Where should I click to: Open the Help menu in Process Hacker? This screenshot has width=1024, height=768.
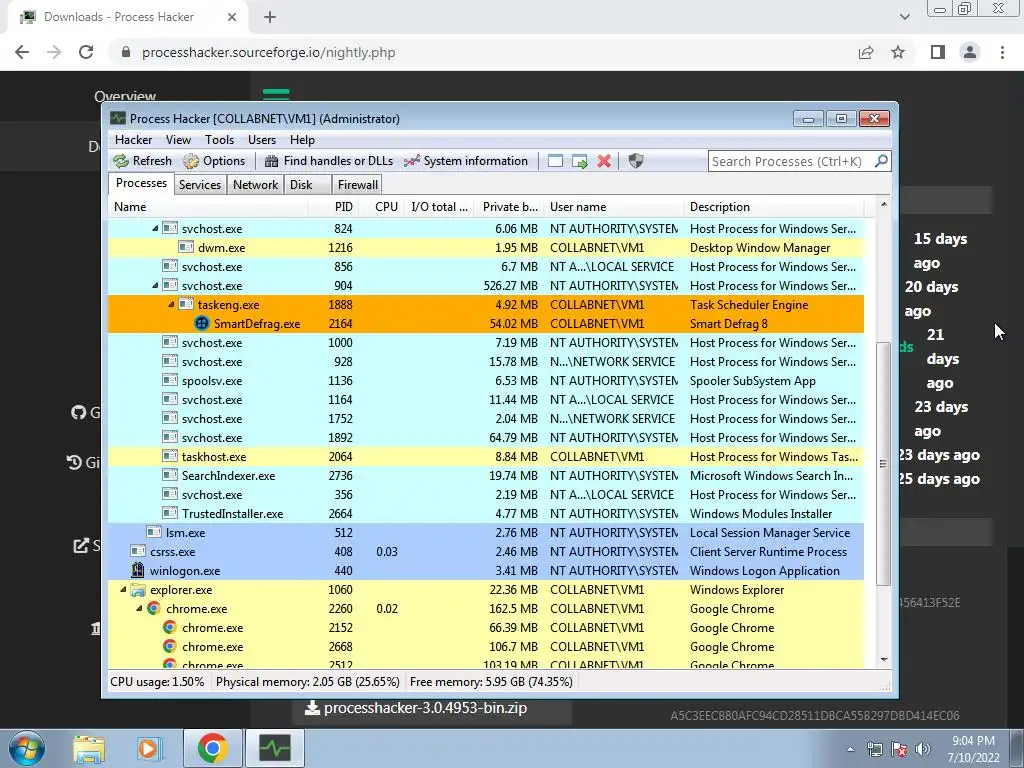point(302,140)
